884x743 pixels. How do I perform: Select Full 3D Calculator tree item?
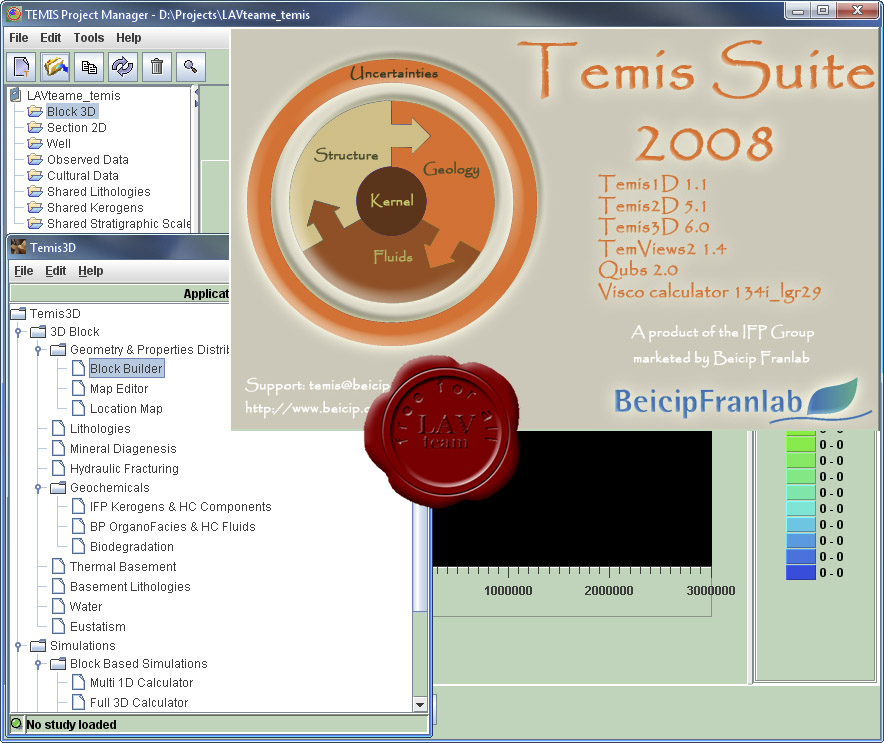click(x=139, y=702)
